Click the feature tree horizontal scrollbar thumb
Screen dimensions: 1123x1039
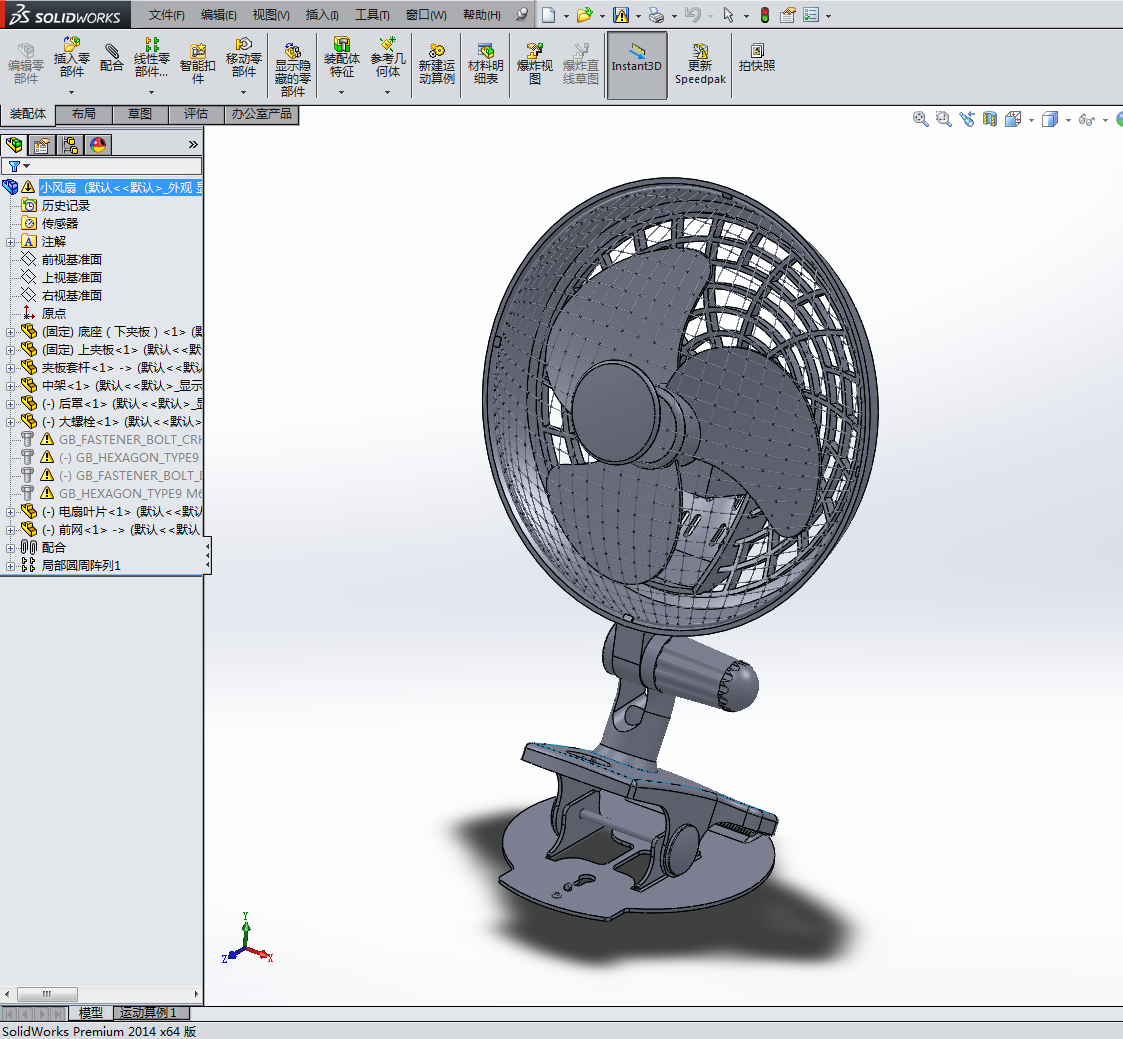tap(46, 994)
